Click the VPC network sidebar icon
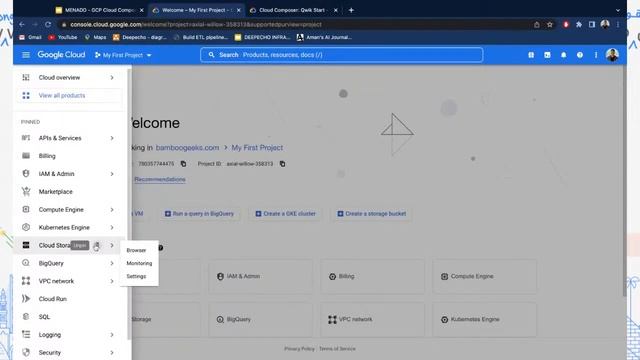 (x=26, y=281)
